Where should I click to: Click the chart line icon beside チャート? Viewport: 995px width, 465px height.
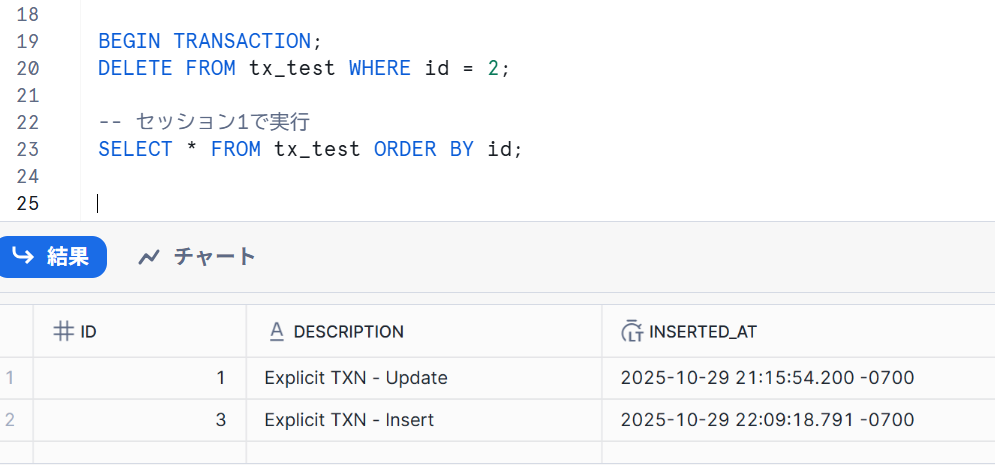pyautogui.click(x=149, y=258)
